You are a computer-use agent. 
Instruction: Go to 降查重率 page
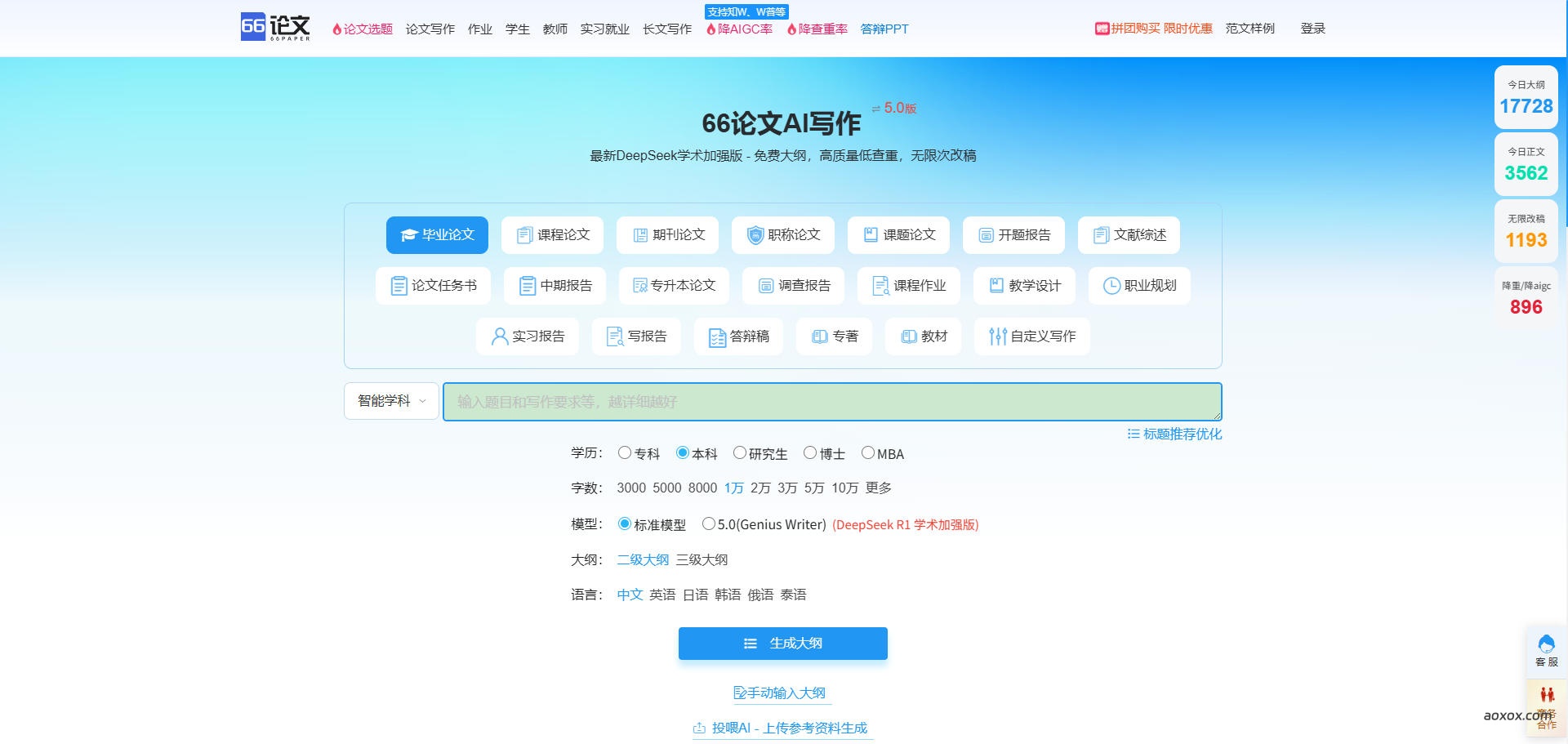point(817,29)
